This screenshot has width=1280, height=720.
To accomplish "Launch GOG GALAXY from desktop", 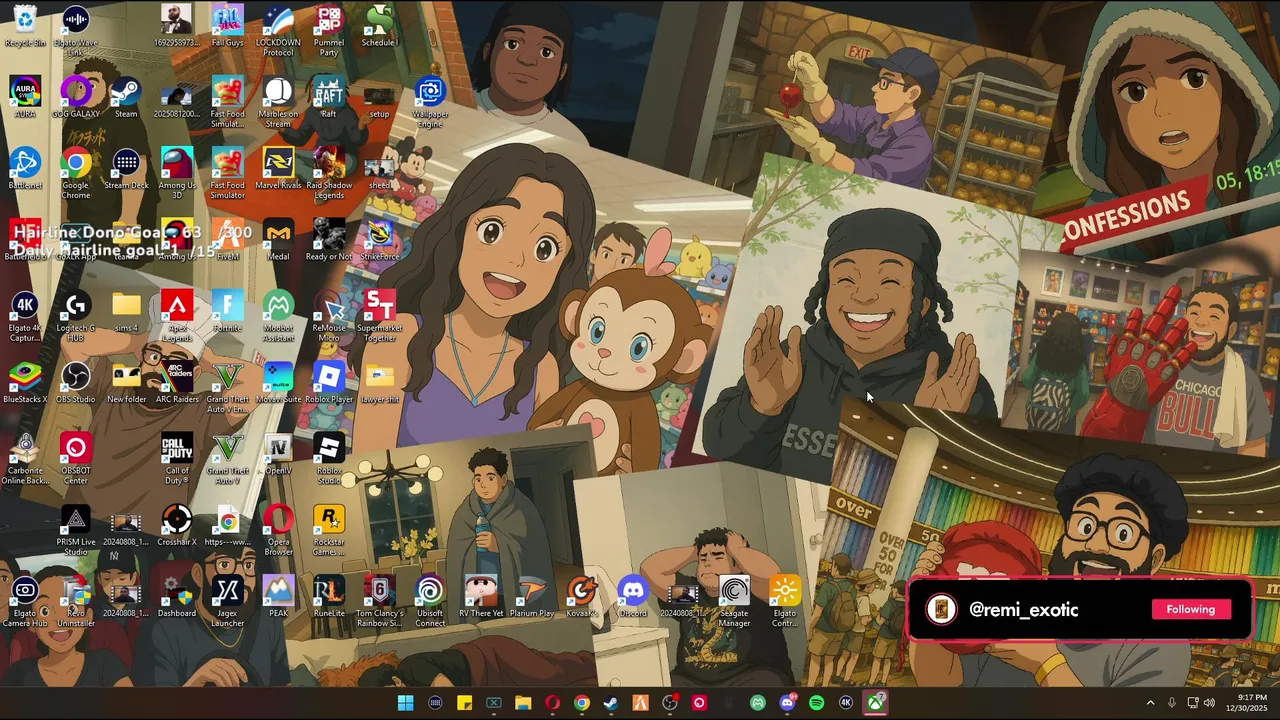I will click(x=76, y=98).
